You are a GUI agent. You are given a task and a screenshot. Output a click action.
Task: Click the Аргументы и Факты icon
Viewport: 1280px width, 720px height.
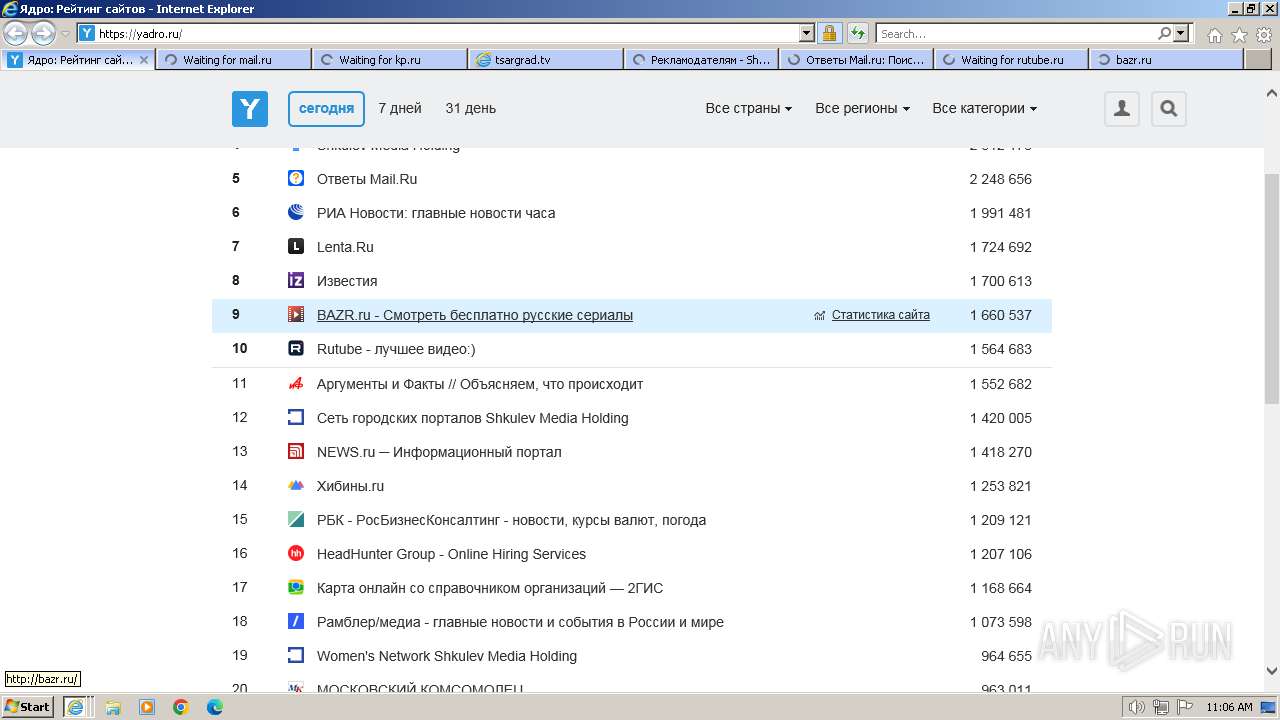click(296, 384)
